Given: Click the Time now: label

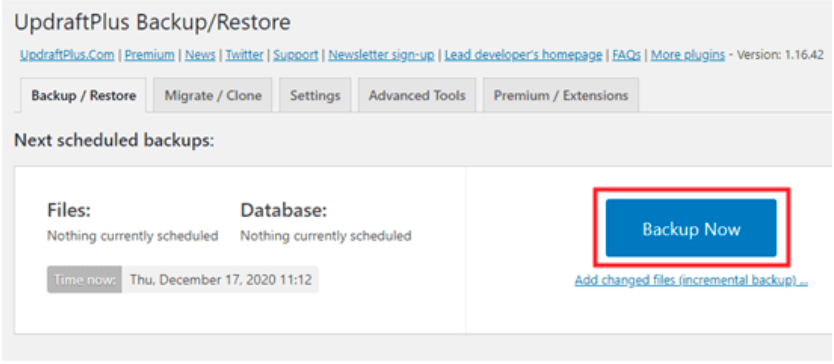Looking at the screenshot, I should [x=85, y=279].
